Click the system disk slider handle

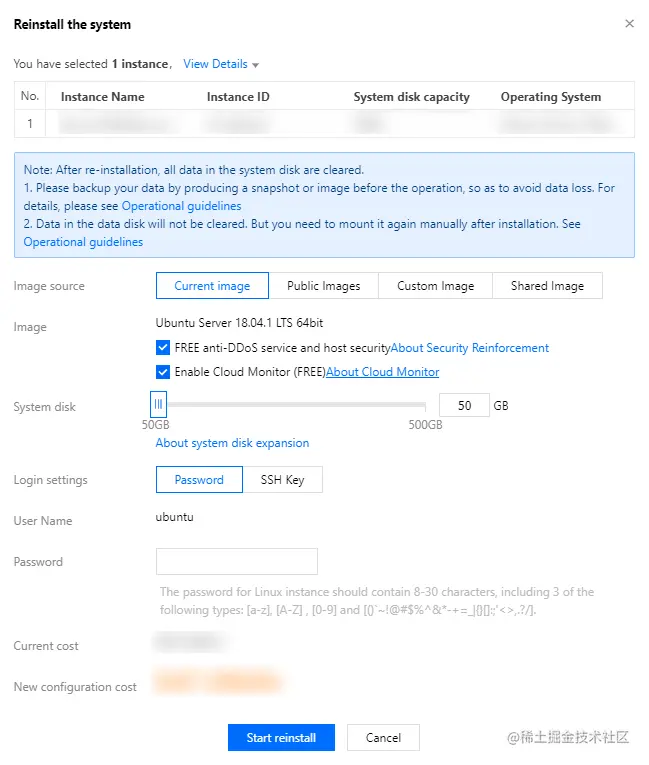point(158,404)
